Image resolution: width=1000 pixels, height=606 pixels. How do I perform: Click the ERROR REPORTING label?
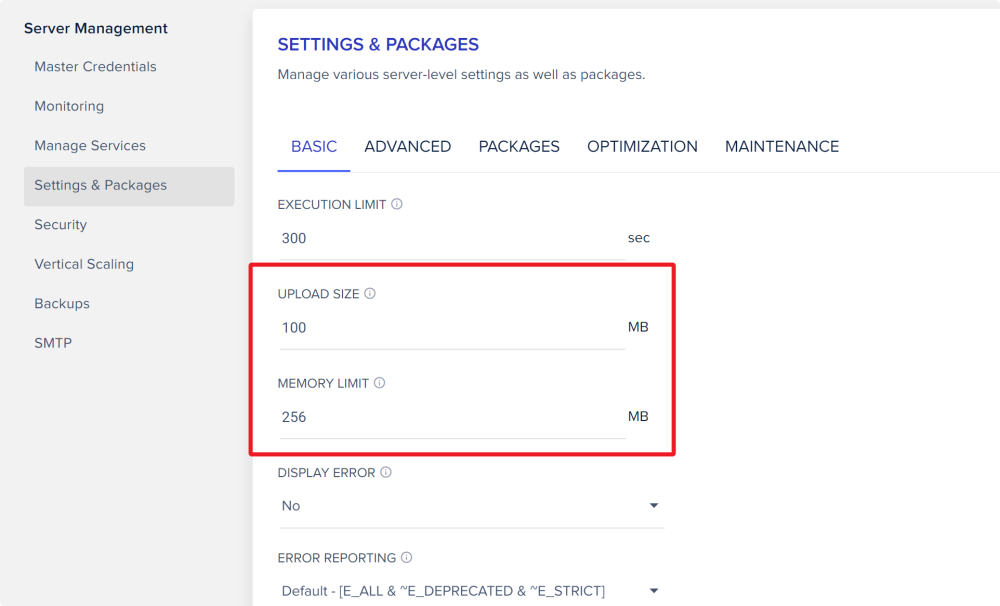point(337,558)
